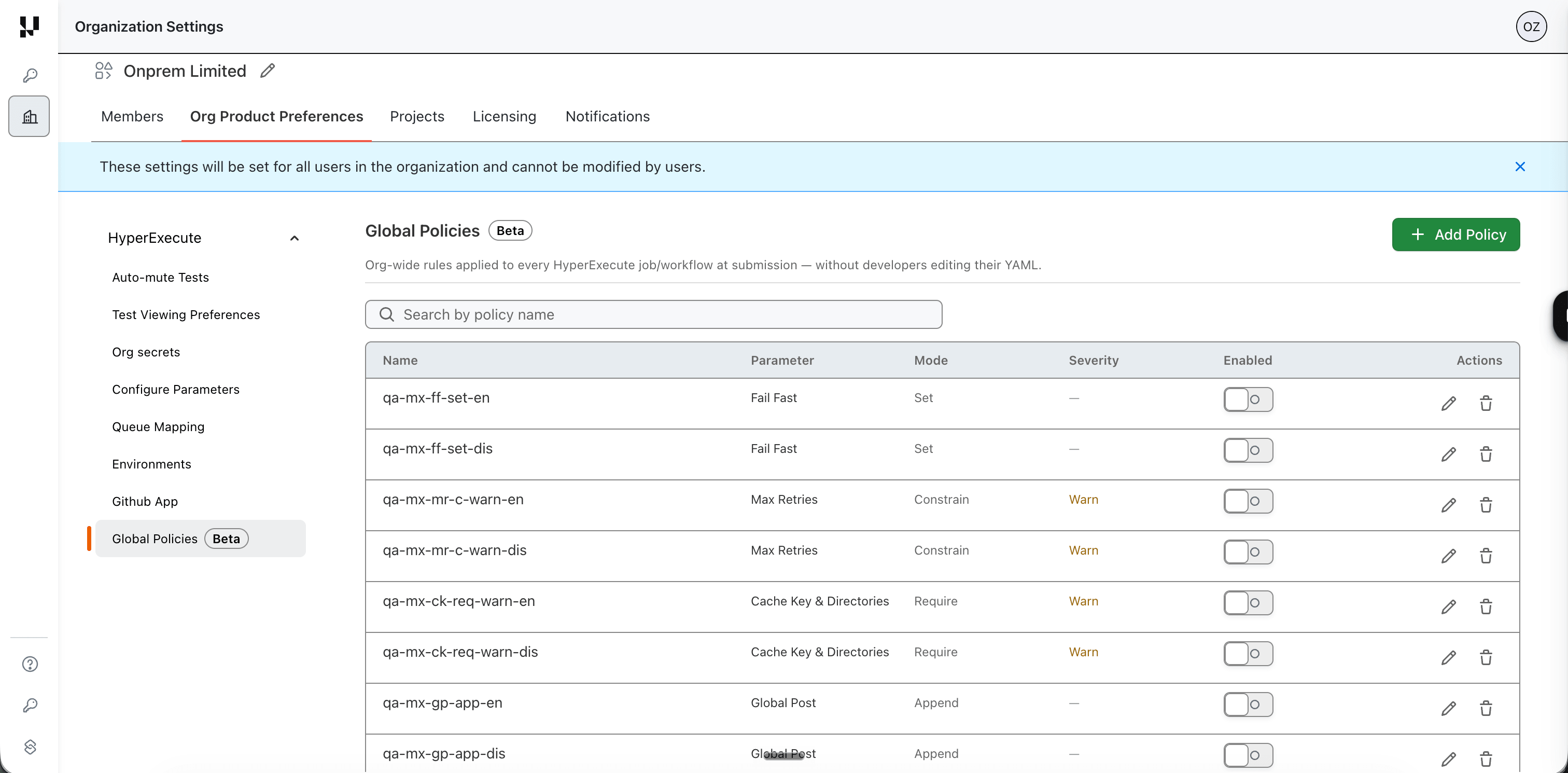Delete the qa-mx-ff-set-dis policy
The image size is (1568, 773).
coord(1486,454)
